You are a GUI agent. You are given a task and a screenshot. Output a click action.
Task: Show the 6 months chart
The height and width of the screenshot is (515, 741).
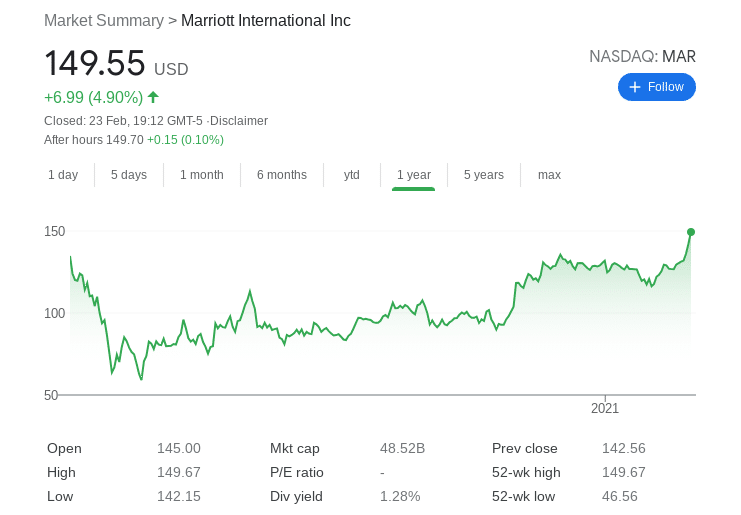pyautogui.click(x=282, y=175)
